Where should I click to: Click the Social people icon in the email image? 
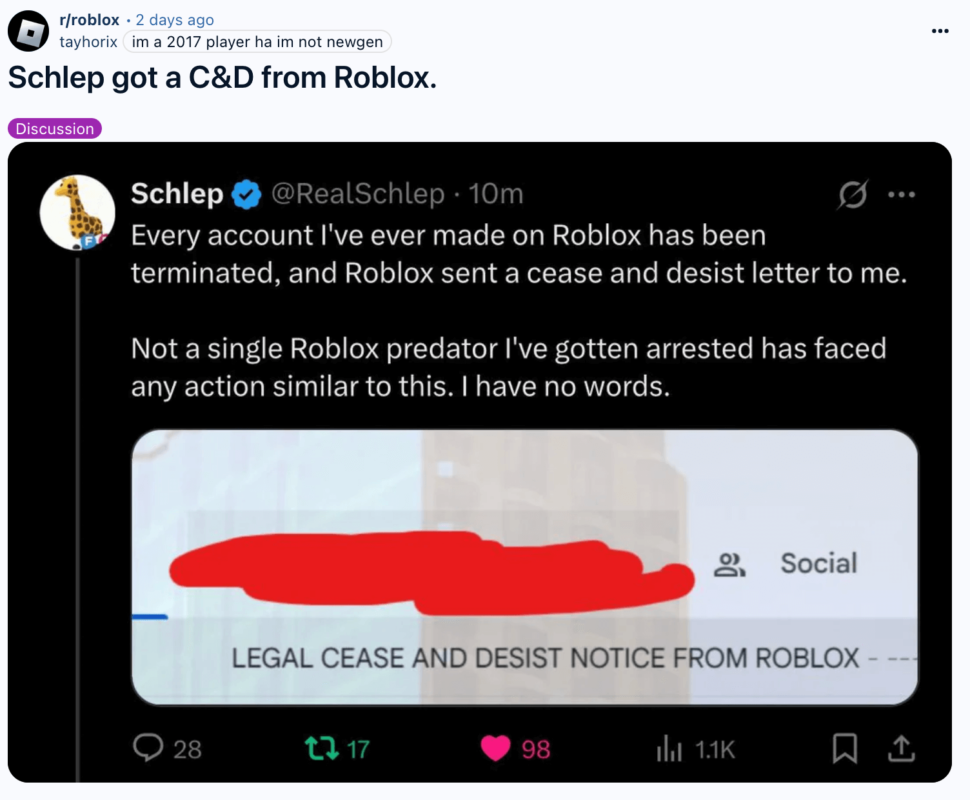click(730, 565)
